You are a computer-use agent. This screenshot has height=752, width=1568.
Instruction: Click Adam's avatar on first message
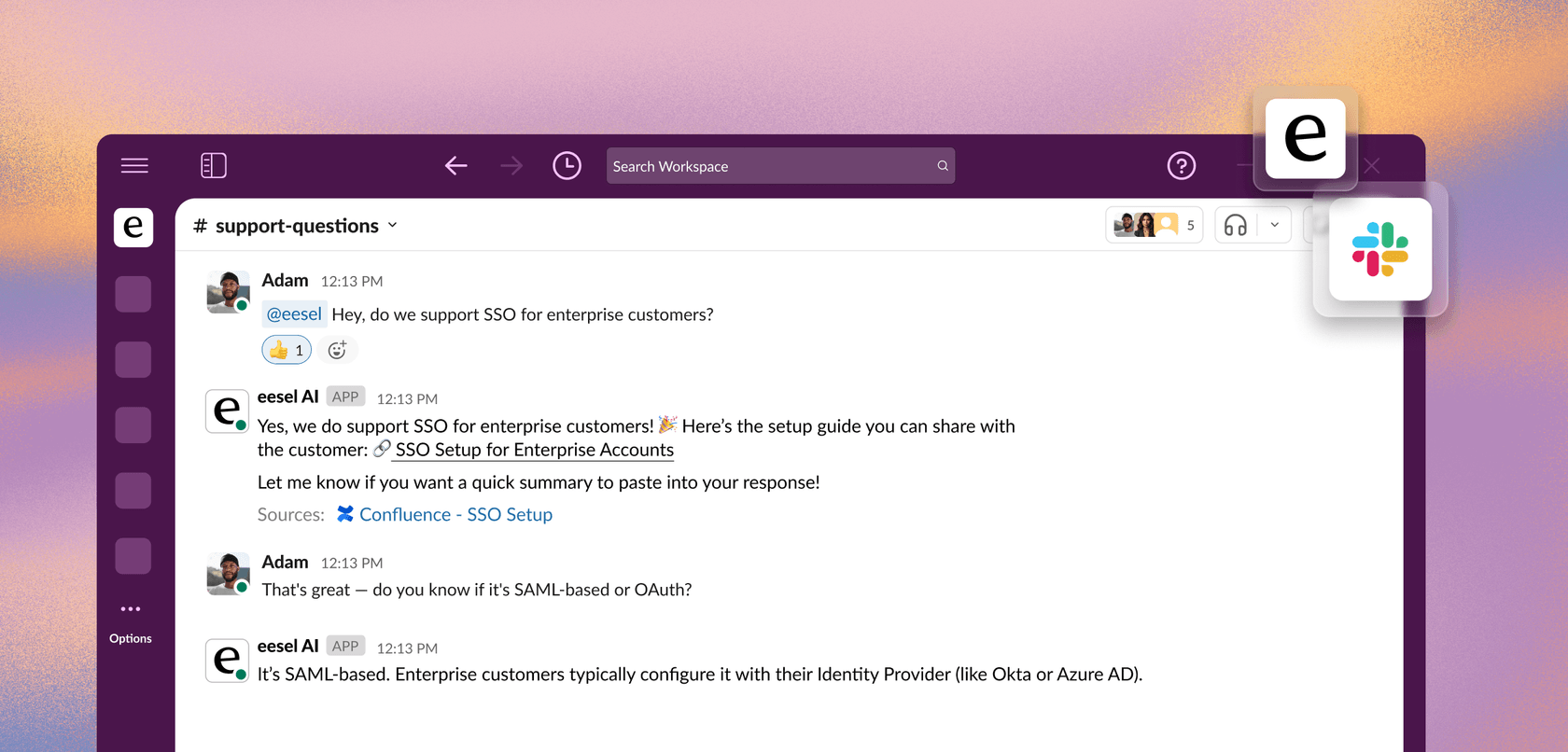click(x=228, y=292)
